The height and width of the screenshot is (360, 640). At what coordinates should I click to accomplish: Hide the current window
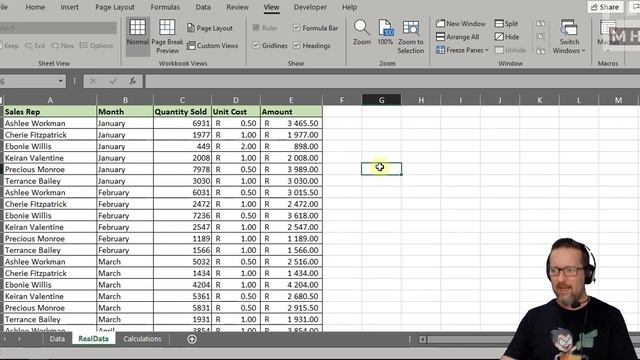click(507, 37)
